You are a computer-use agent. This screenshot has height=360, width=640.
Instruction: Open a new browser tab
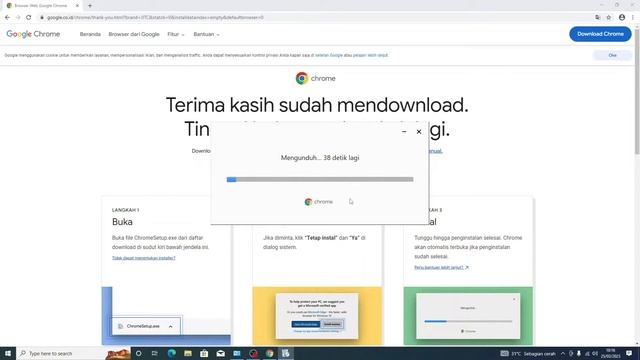pyautogui.click(x=90, y=6)
